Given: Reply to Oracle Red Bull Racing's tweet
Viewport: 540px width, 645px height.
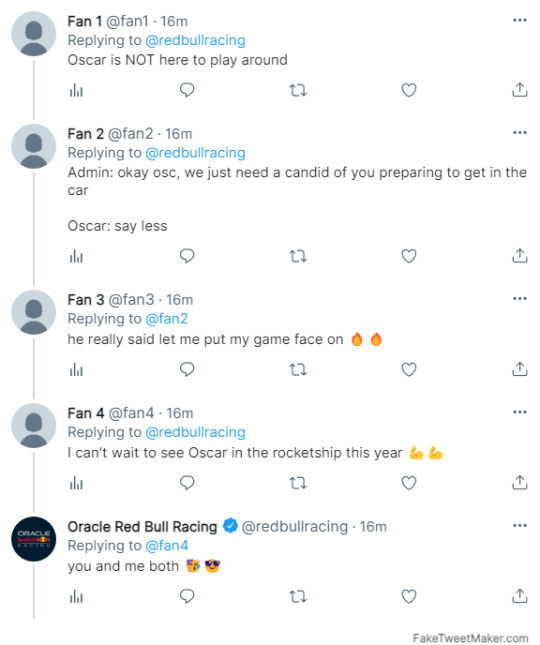Looking at the screenshot, I should click(x=187, y=596).
